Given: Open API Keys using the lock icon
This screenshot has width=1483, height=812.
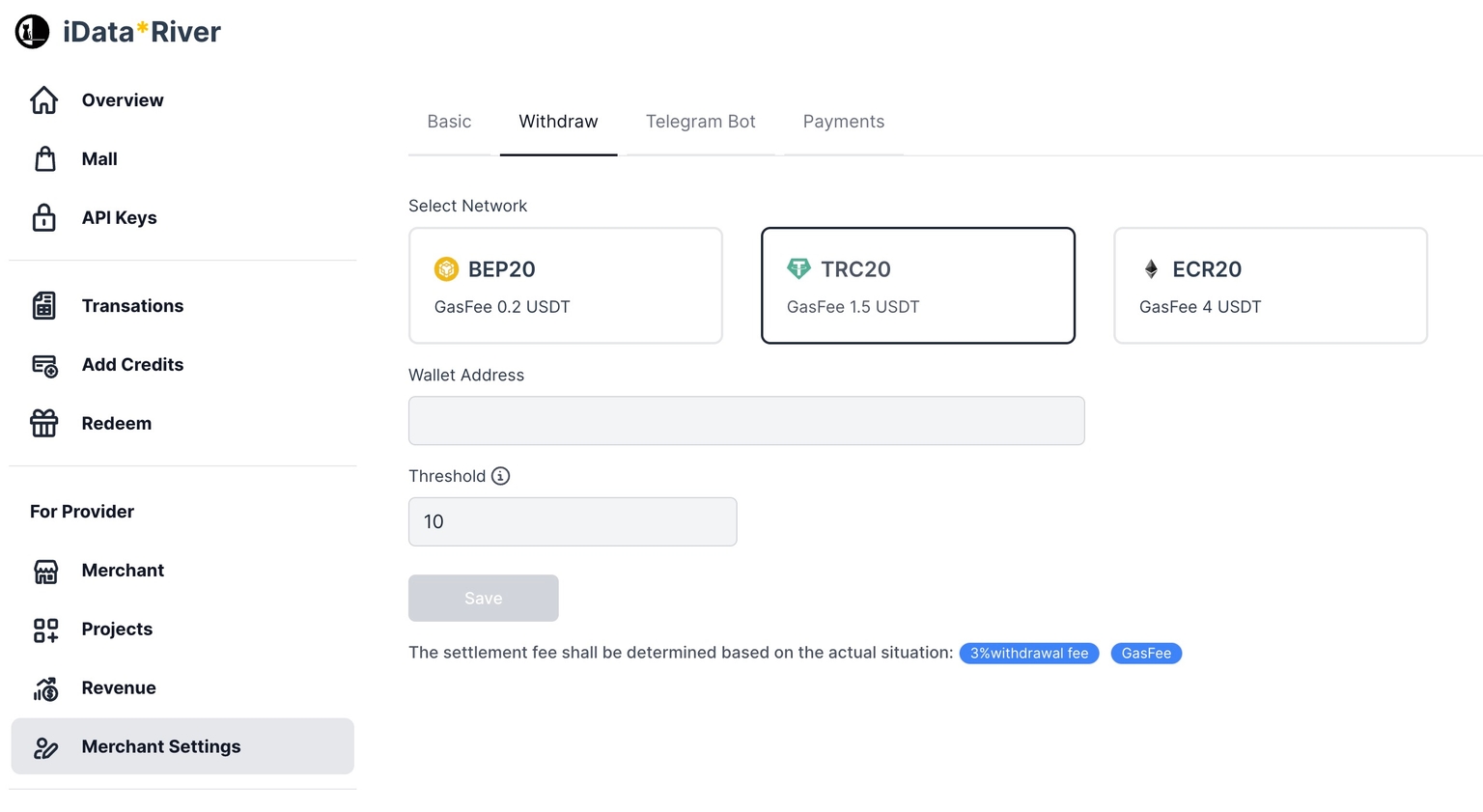Looking at the screenshot, I should (x=44, y=218).
